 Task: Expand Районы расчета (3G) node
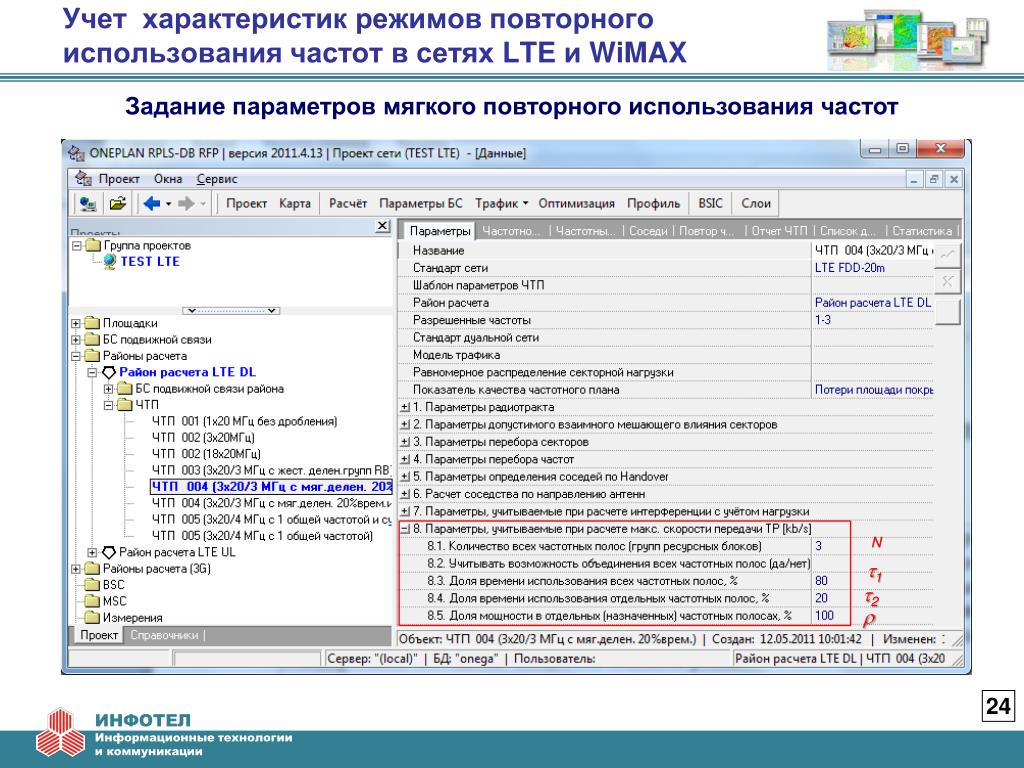pos(76,569)
